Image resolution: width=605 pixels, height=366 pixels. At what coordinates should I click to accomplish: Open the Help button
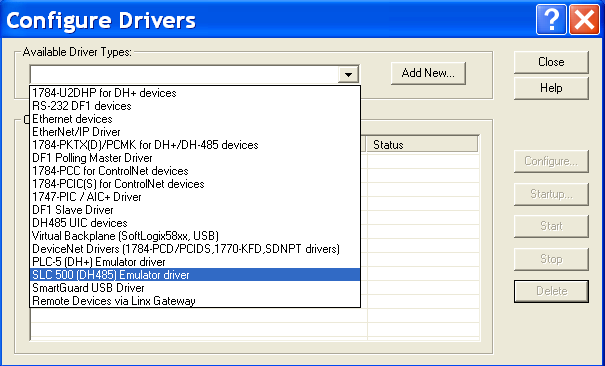click(x=551, y=88)
